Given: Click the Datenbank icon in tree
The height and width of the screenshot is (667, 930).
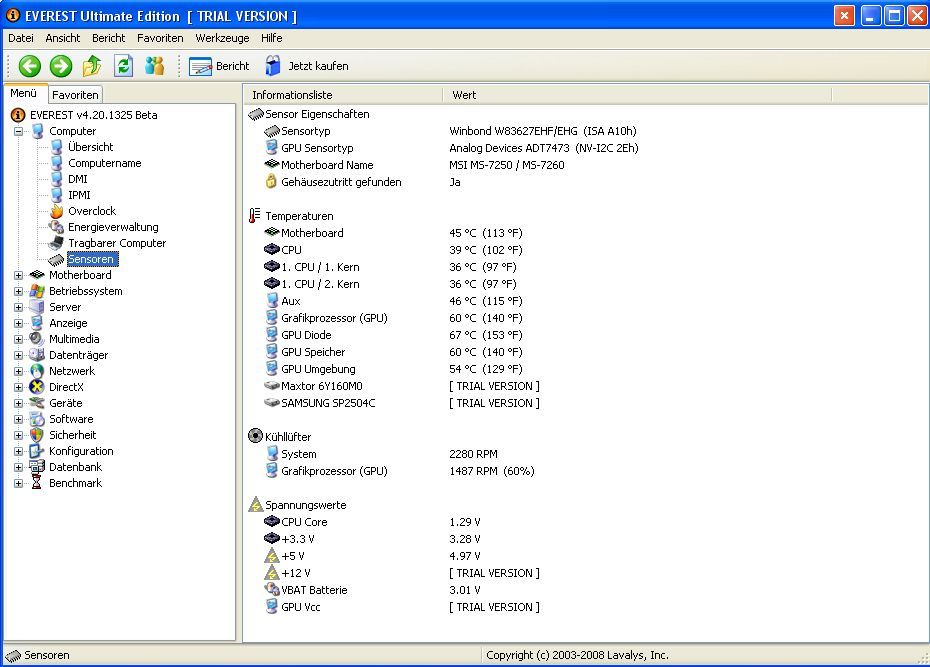Looking at the screenshot, I should tap(37, 467).
